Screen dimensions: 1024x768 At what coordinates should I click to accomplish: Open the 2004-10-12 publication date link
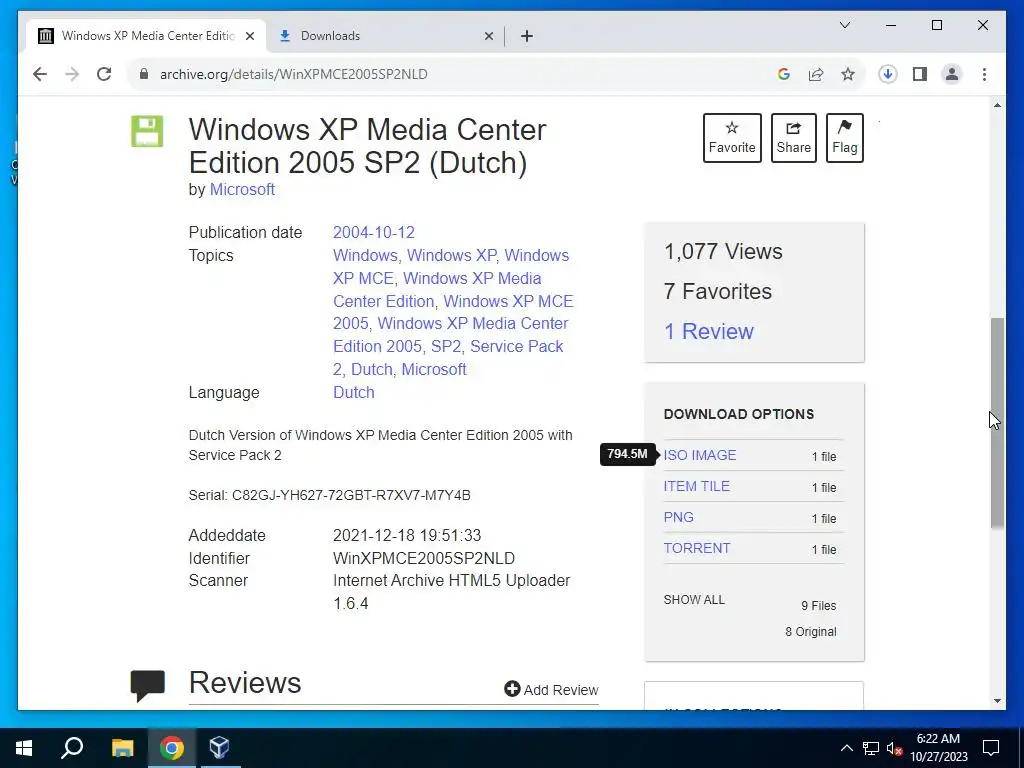coord(374,232)
